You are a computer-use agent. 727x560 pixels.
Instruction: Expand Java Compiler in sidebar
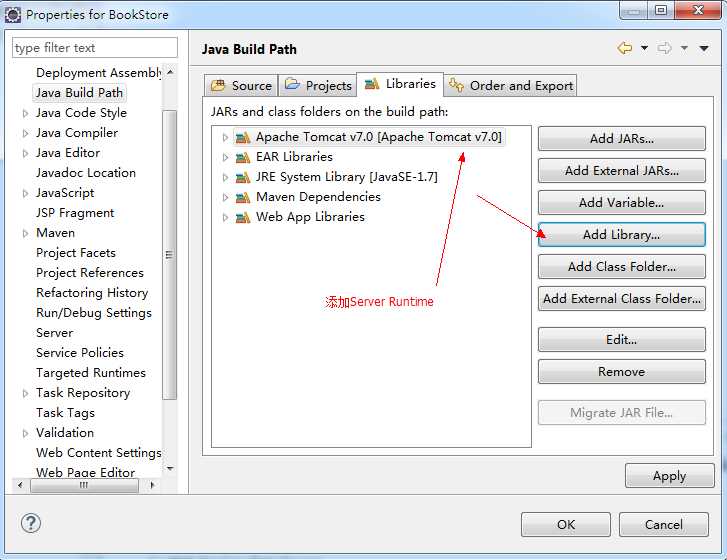coord(26,134)
